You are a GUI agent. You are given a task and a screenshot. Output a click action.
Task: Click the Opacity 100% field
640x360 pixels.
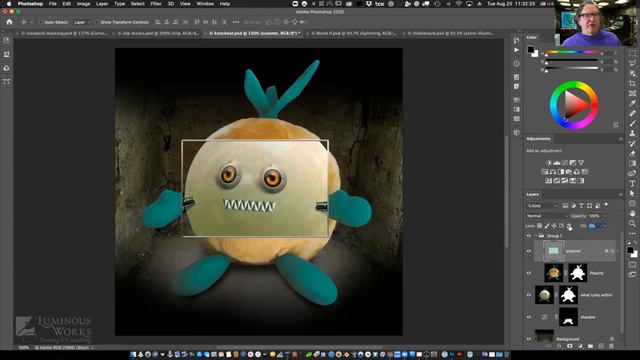pyautogui.click(x=594, y=216)
